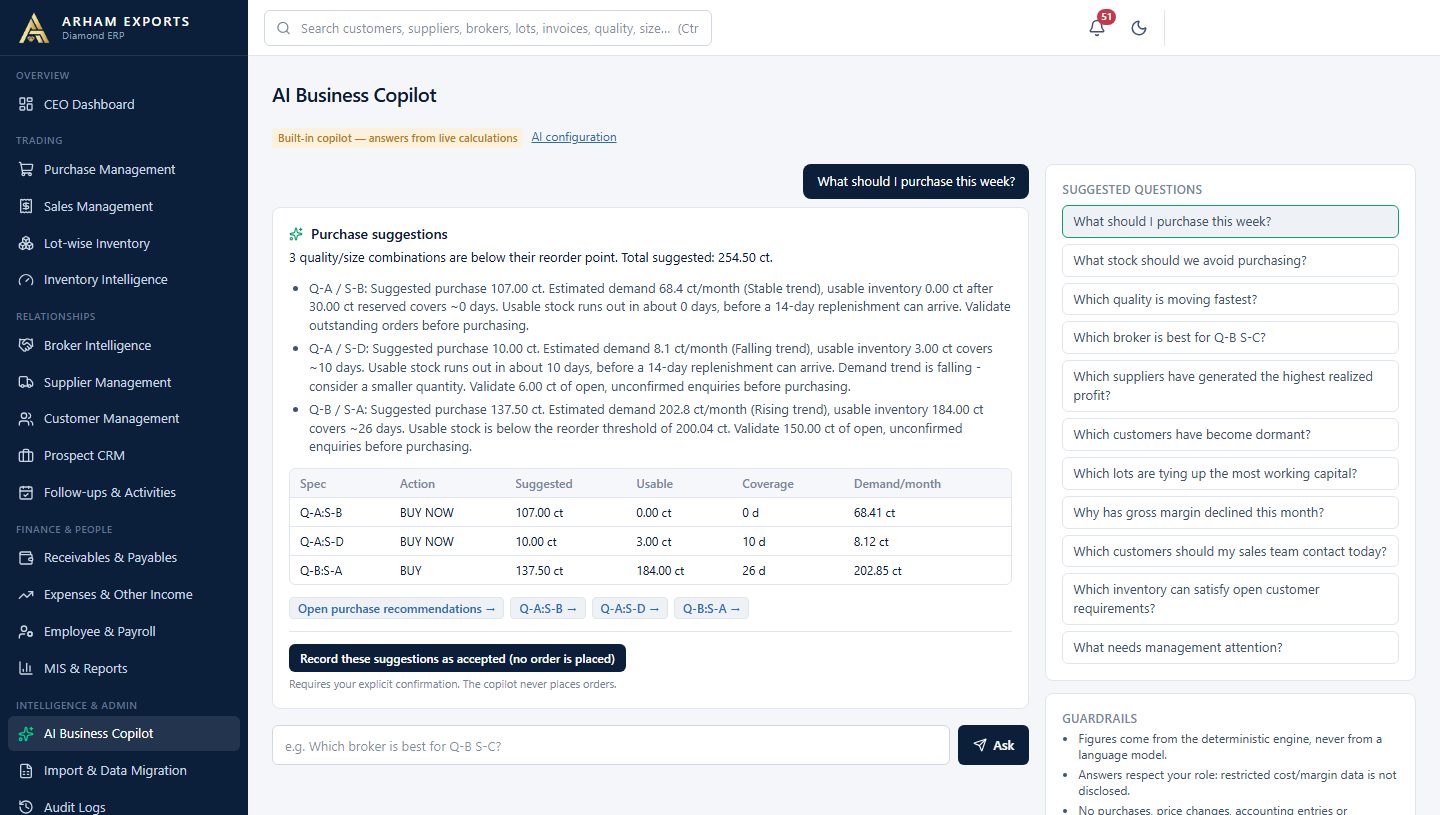The width and height of the screenshot is (1440, 815).
Task: Click the Expenses & Other Income trend icon
Action: (x=26, y=595)
